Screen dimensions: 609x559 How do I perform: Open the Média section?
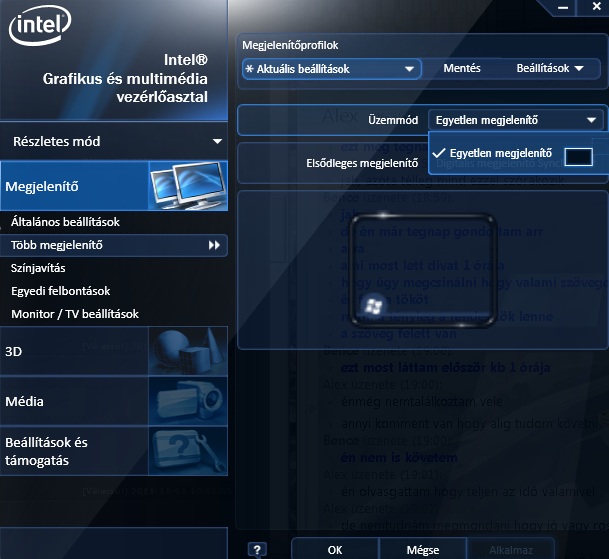tap(113, 401)
